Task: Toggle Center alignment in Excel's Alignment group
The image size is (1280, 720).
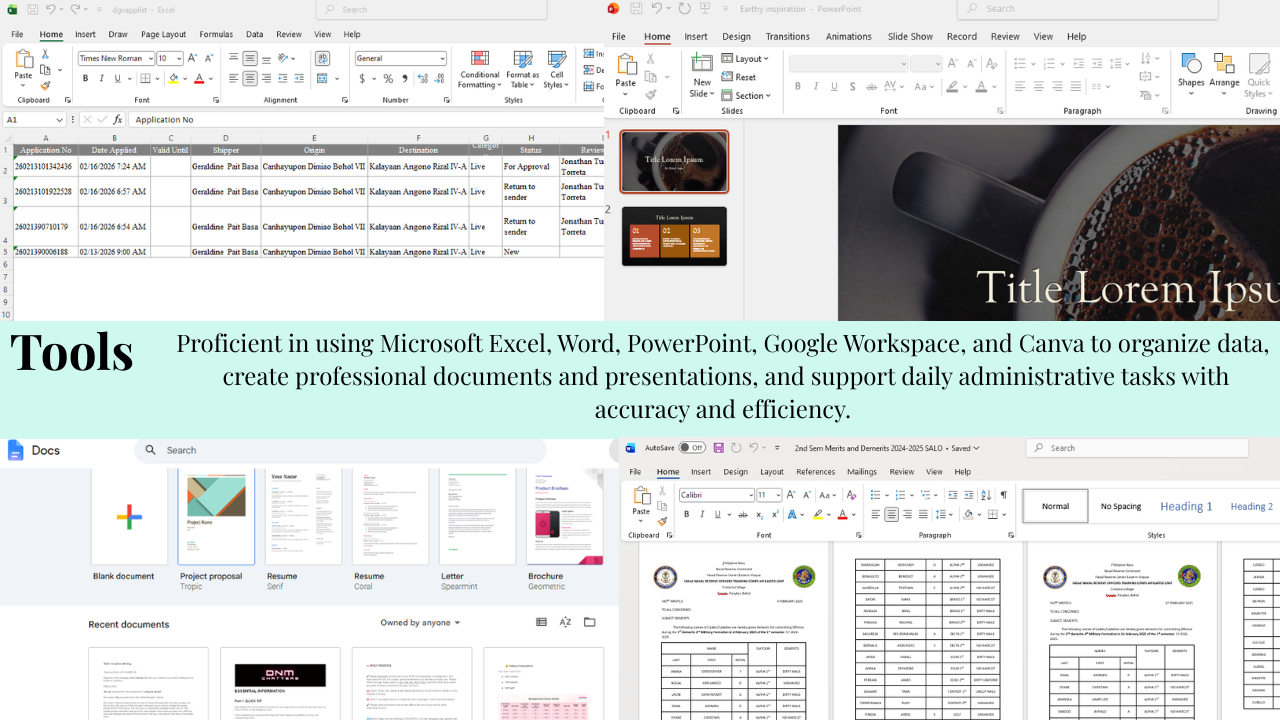Action: tap(250, 78)
